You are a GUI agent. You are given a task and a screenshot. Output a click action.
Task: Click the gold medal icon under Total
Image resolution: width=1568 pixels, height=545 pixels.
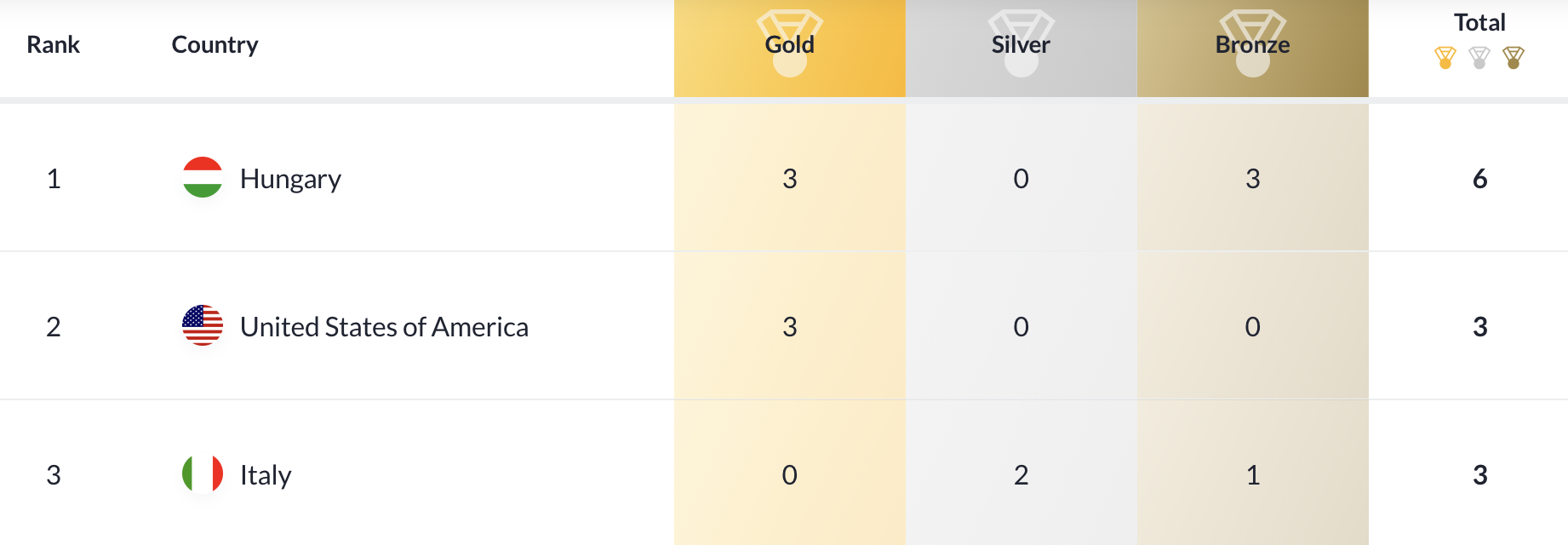tap(1445, 58)
